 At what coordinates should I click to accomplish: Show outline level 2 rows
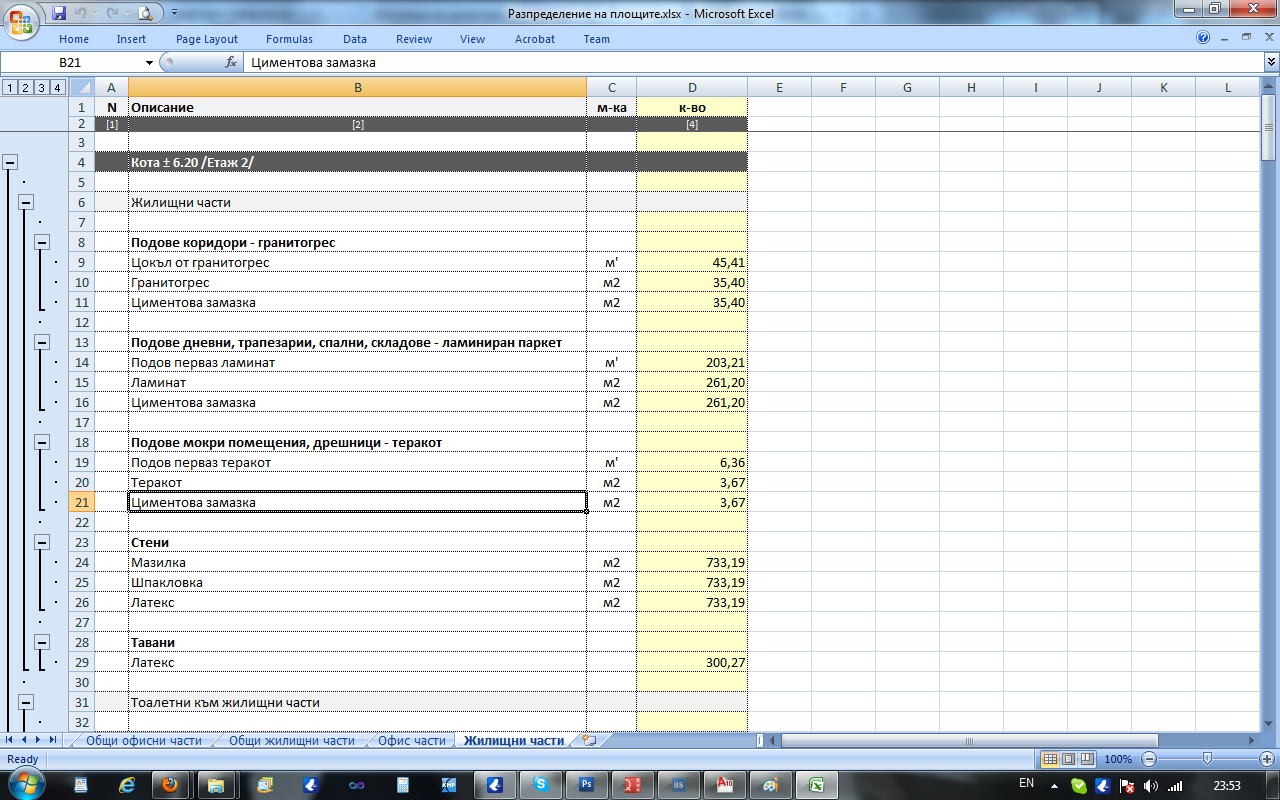coord(25,87)
